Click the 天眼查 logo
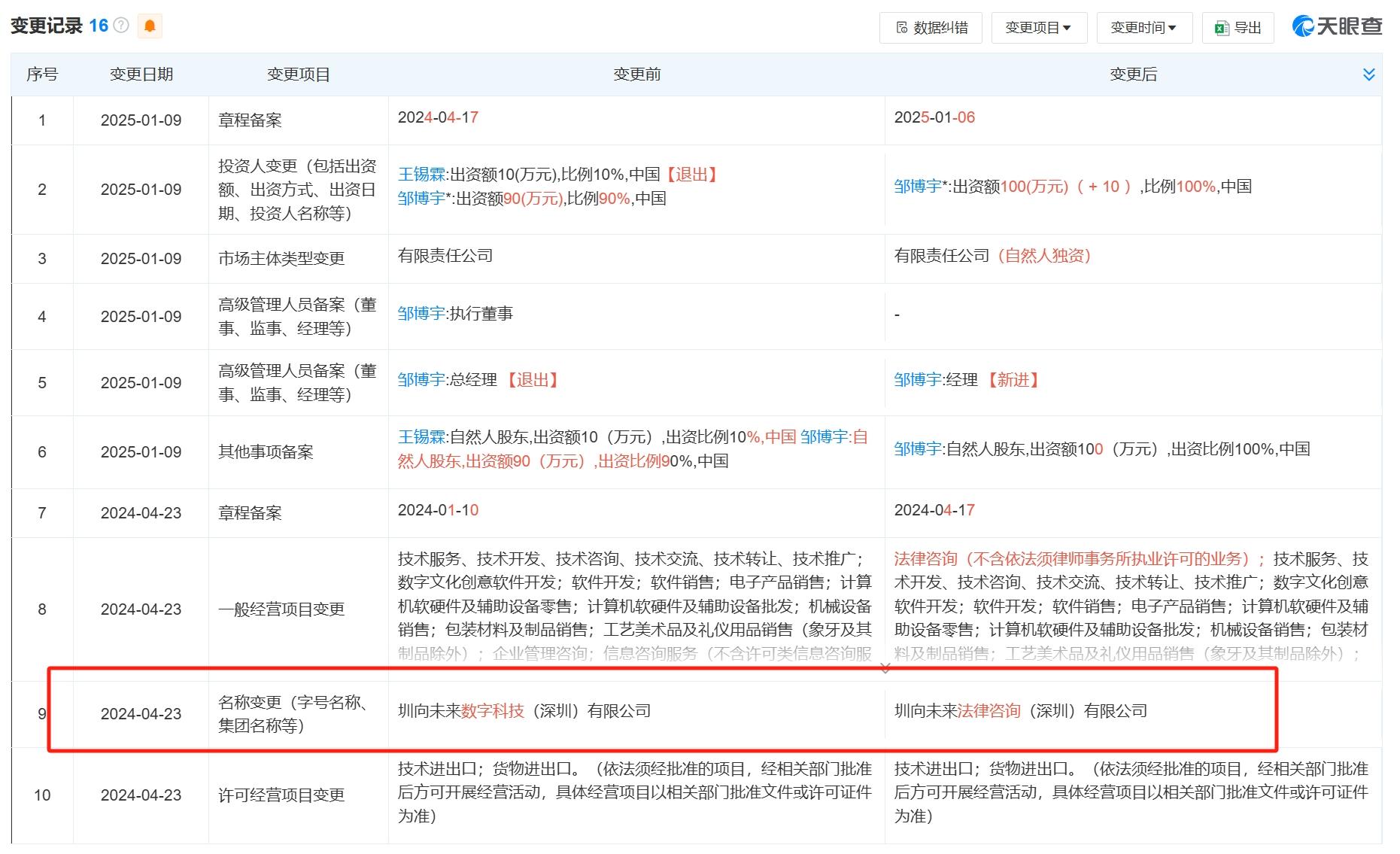Image resolution: width=1400 pixels, height=854 pixels. coord(1337,26)
